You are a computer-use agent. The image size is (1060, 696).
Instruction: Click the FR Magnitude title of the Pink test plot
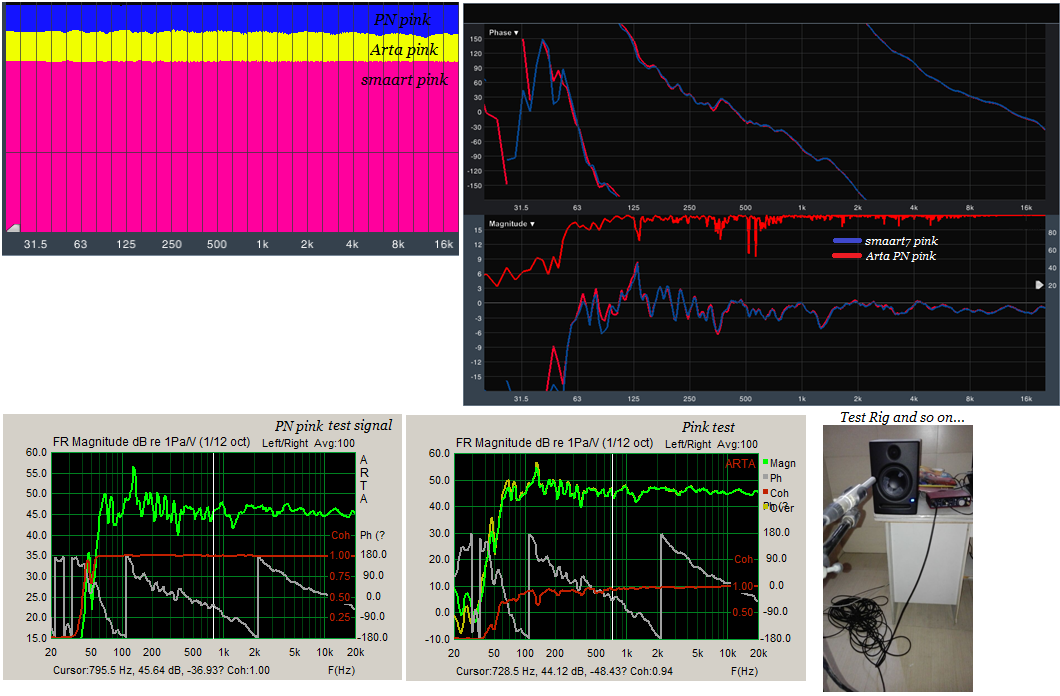(554, 443)
